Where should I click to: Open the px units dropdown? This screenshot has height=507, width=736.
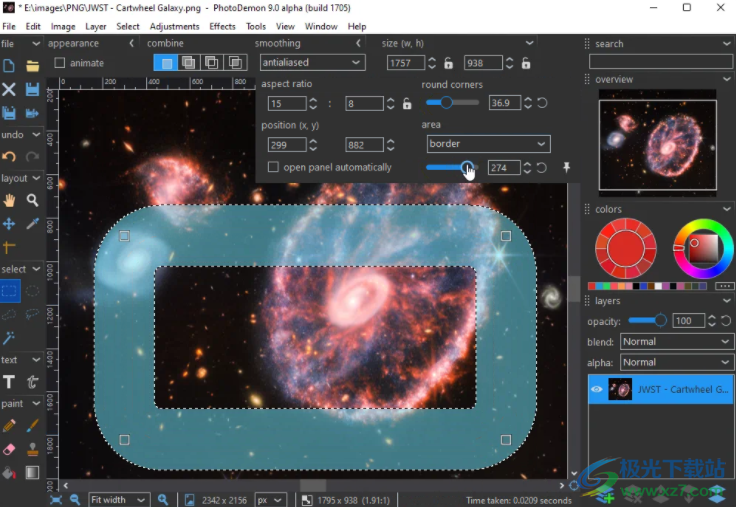[x=270, y=500]
